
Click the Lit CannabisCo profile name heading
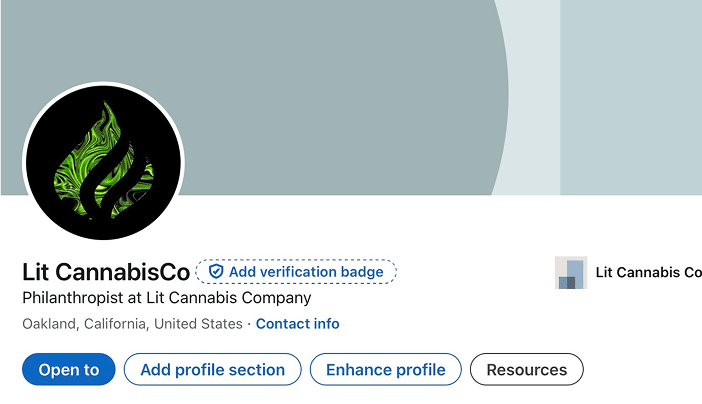(x=106, y=271)
